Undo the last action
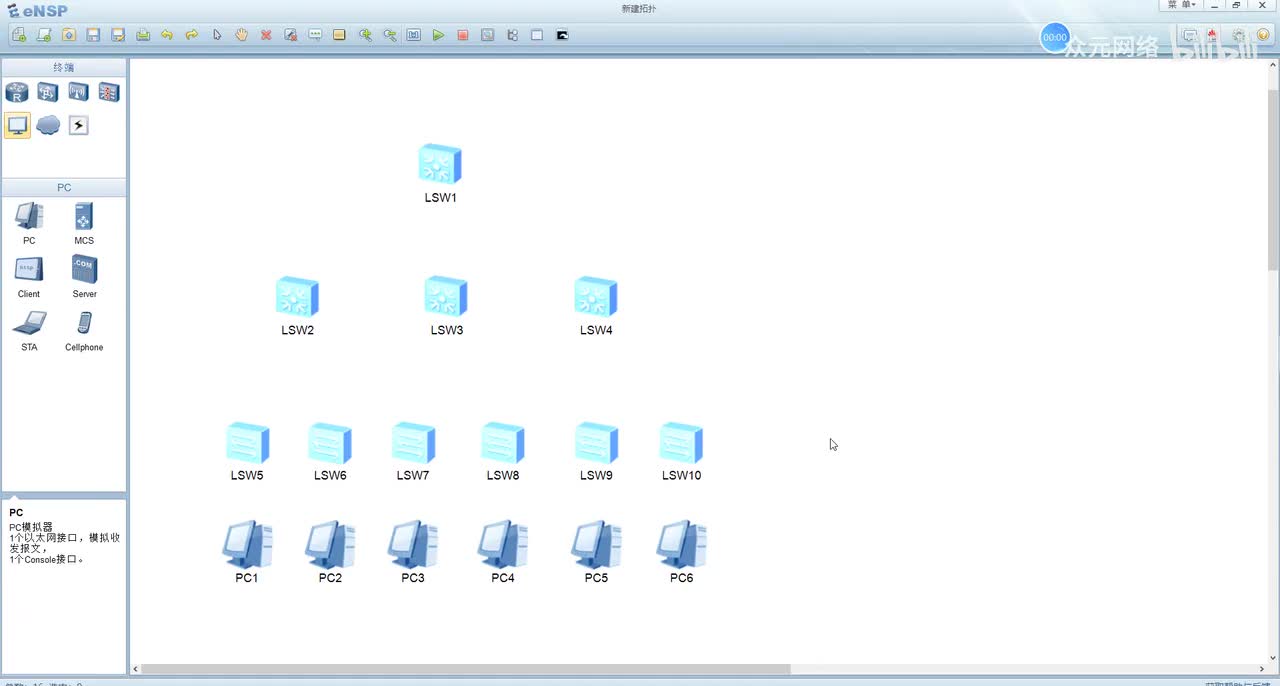Viewport: 1280px width, 686px height. coord(167,35)
